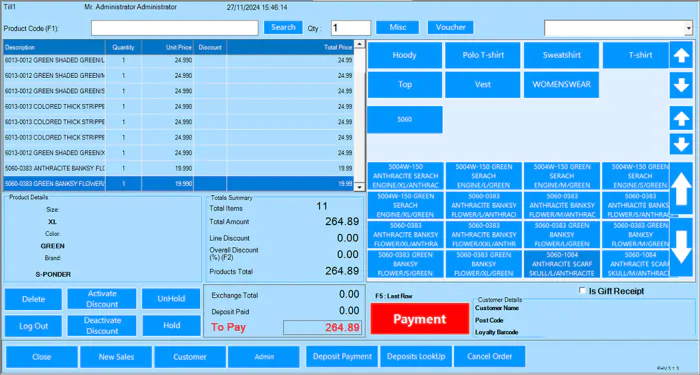Choose the T-shirt category
The image size is (700, 375).
636,55
